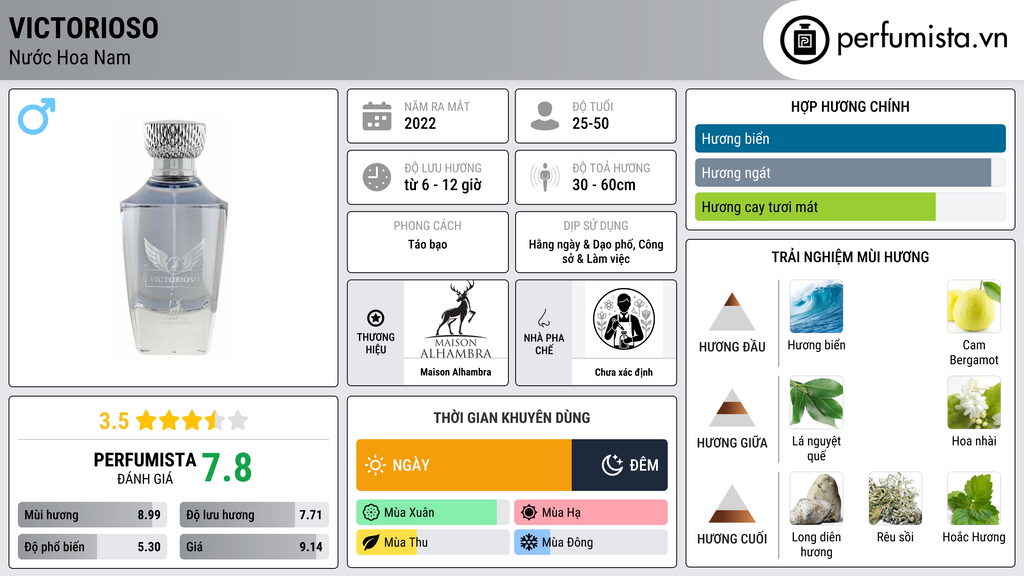This screenshot has width=1024, height=576.
Task: Click the star badge icon above Thương hiệu
Action: [376, 318]
